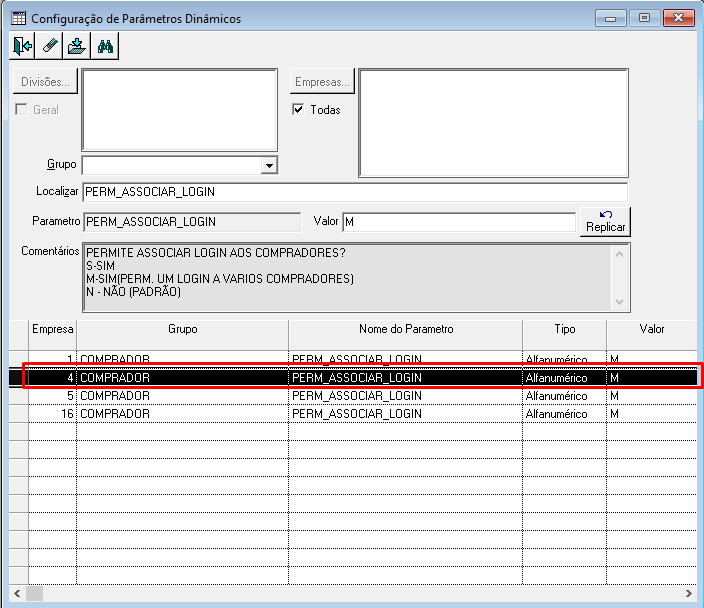704x608 pixels.
Task: Click the save tray toolbar icon
Action: point(77,46)
